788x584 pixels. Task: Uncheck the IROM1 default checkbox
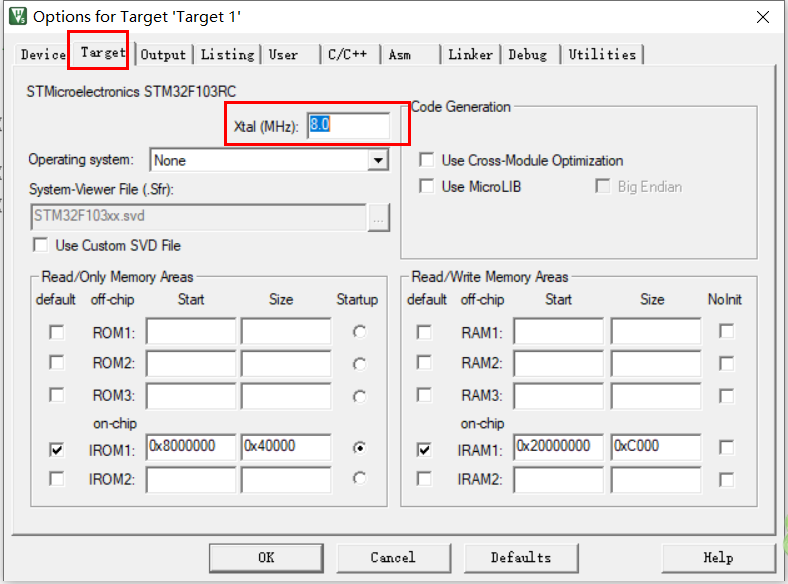pyautogui.click(x=57, y=449)
